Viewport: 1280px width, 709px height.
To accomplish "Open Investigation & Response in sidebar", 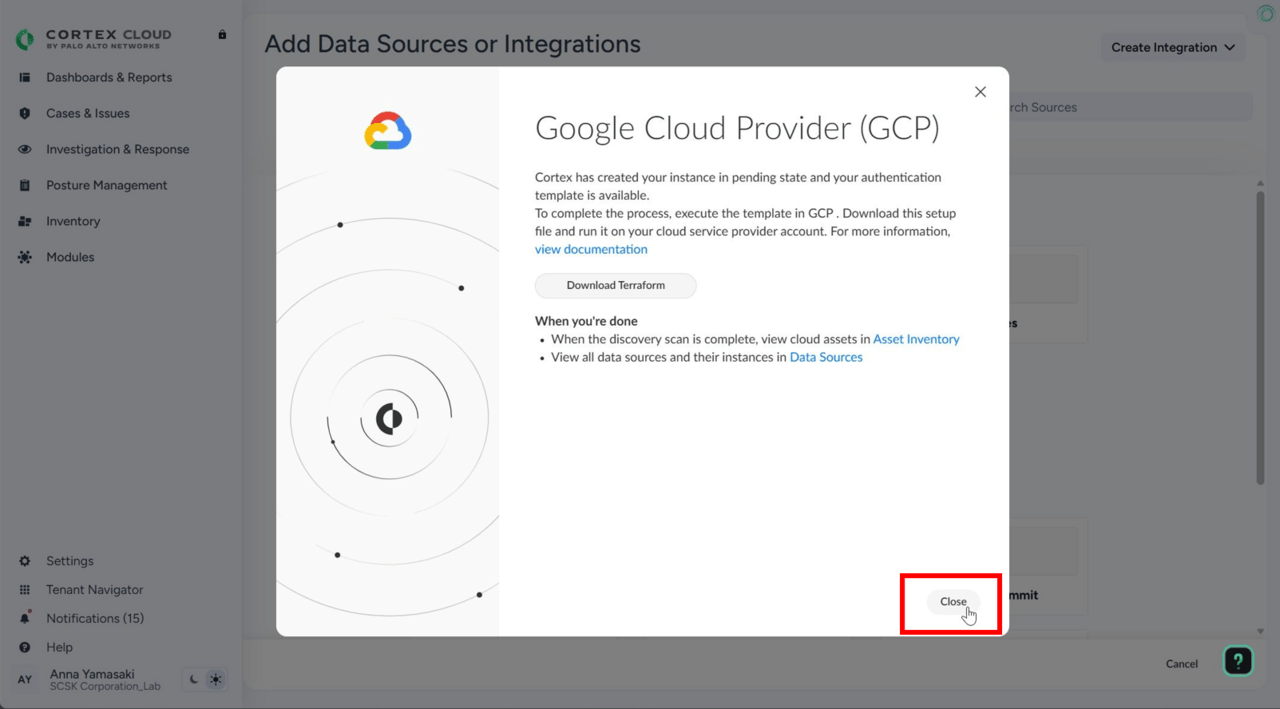I will [118, 149].
